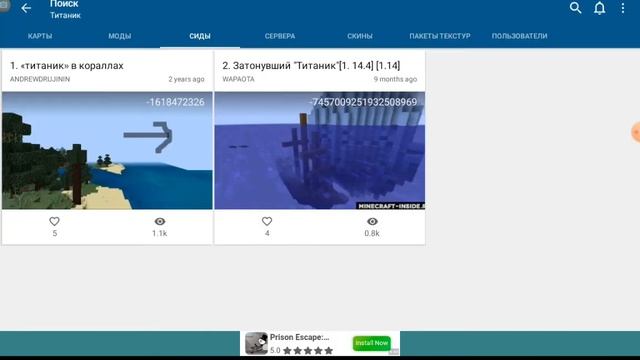Switch to the КАРТЫ tab
640x360 pixels.
click(x=40, y=36)
